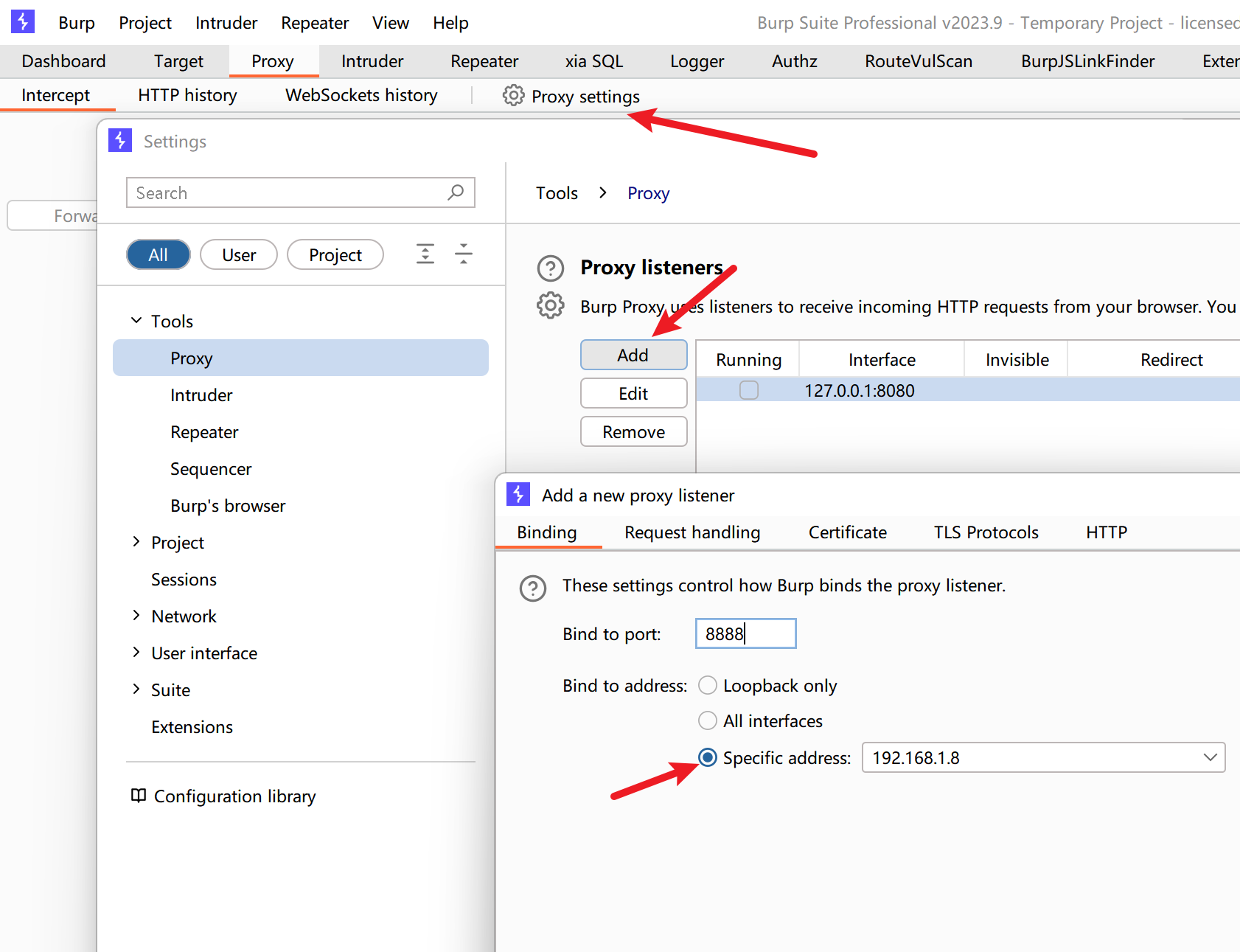Toggle Running checkbox for 127.0.0.1:8080 listener

point(749,390)
